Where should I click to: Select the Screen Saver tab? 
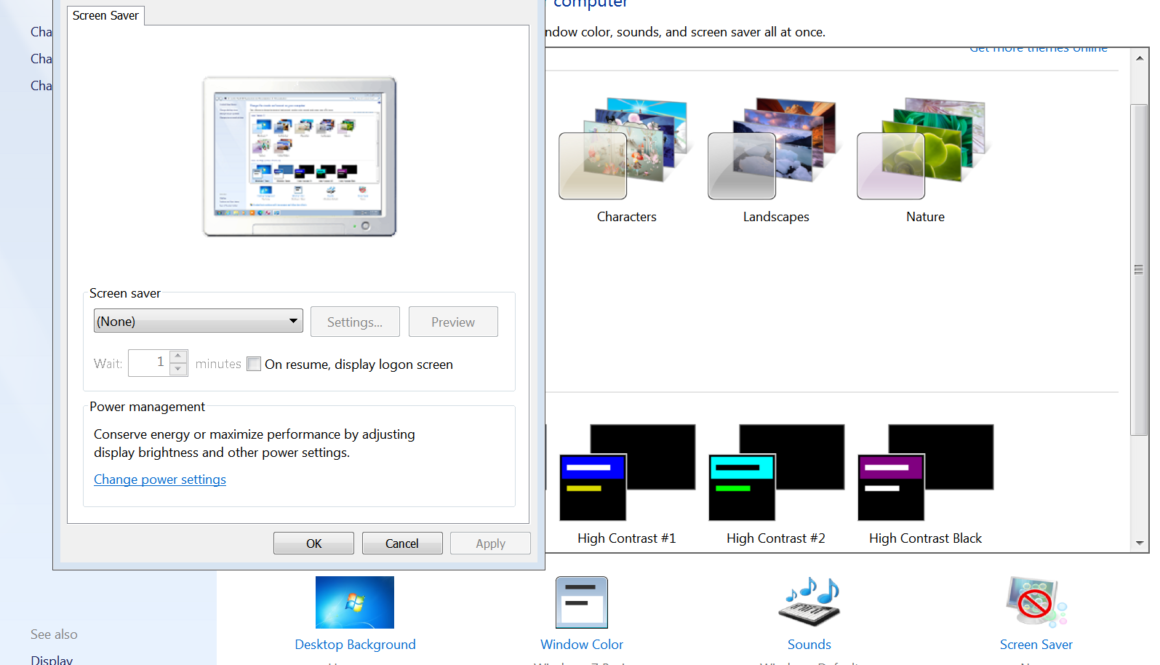coord(105,16)
